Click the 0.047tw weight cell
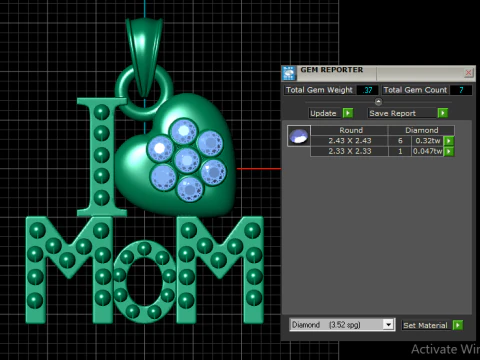 tap(428, 151)
